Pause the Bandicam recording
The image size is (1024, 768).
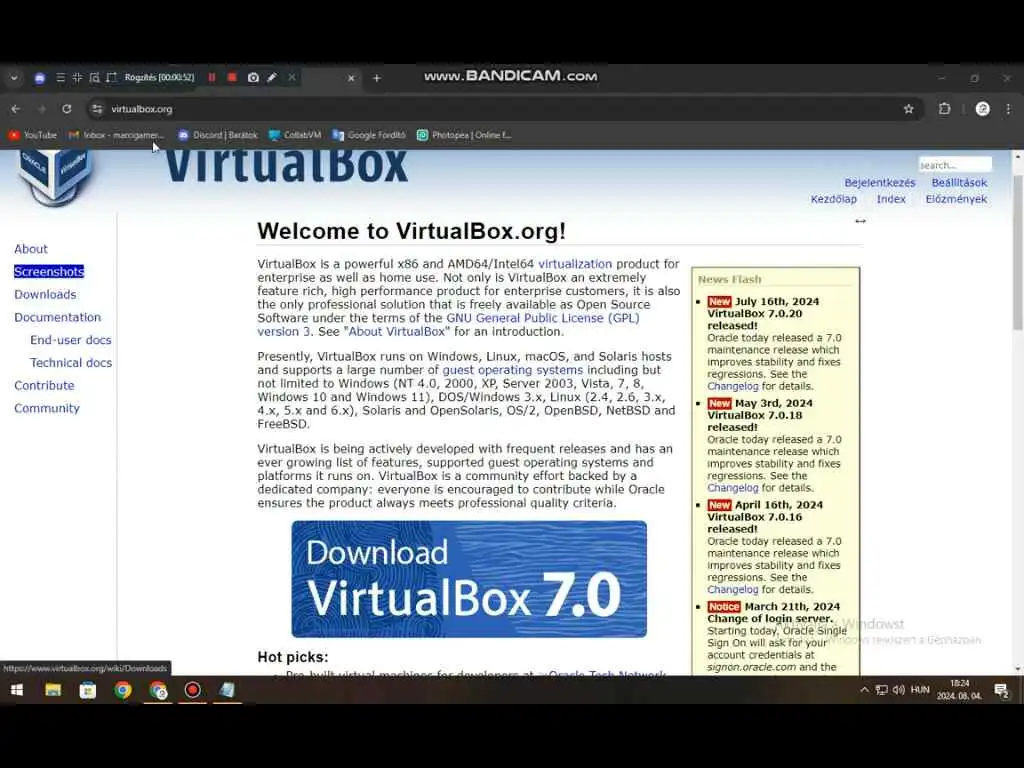tap(212, 78)
